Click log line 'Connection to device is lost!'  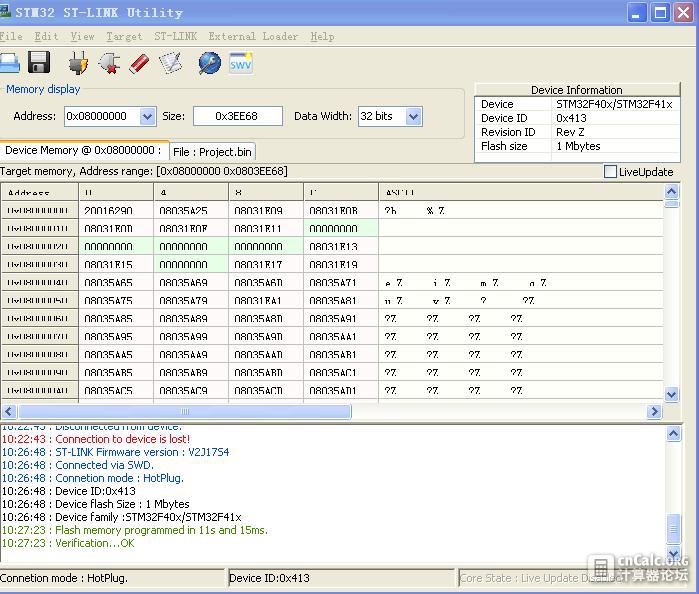coord(96,439)
